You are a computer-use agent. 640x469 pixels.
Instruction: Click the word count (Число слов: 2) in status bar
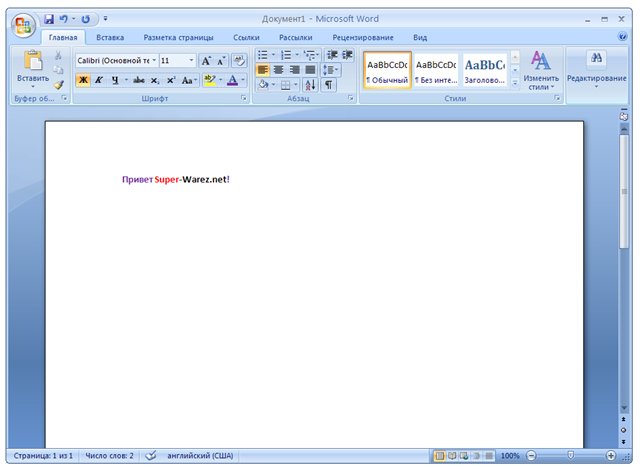pyautogui.click(x=109, y=455)
